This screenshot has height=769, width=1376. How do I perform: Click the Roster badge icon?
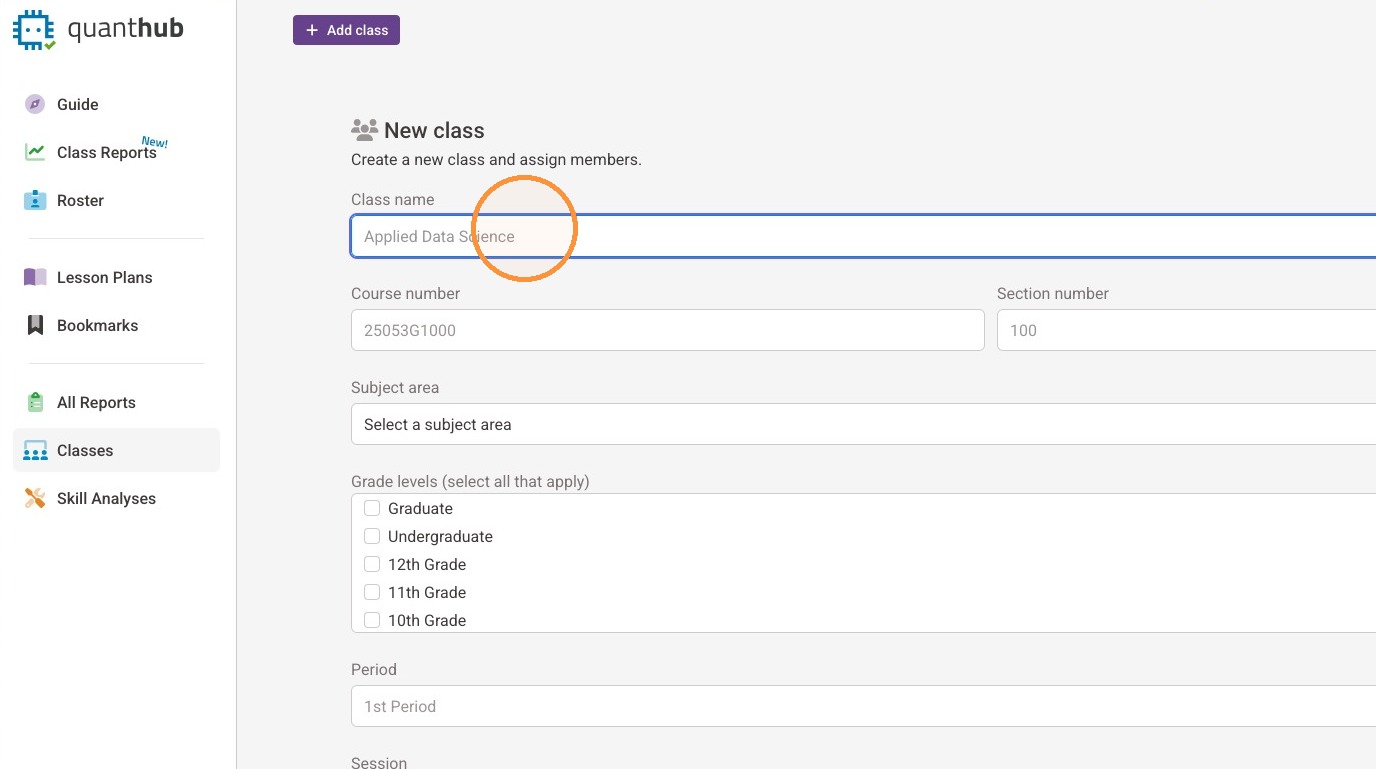pyautogui.click(x=35, y=200)
